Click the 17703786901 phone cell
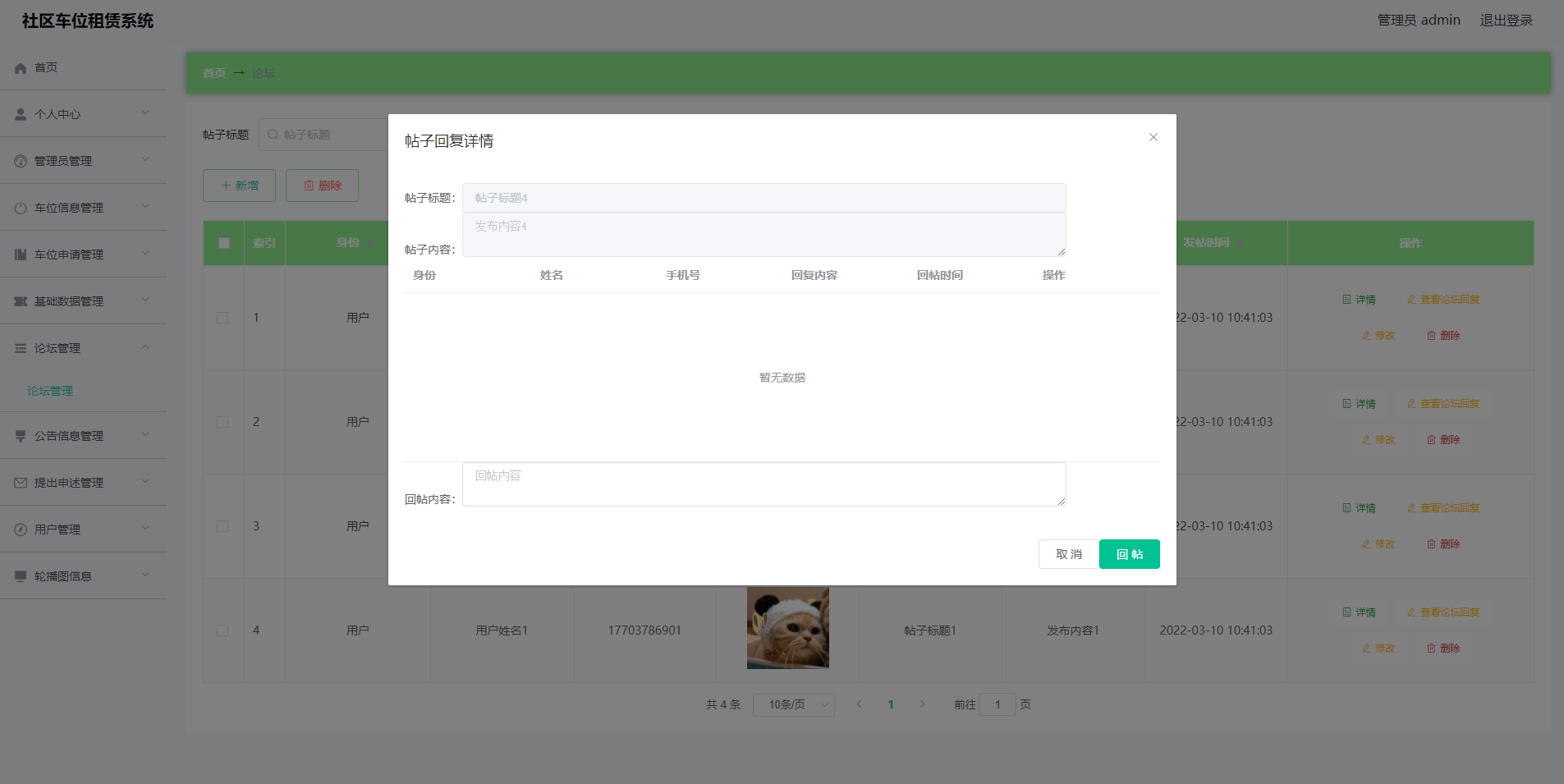Viewport: 1564px width, 784px height. (644, 630)
